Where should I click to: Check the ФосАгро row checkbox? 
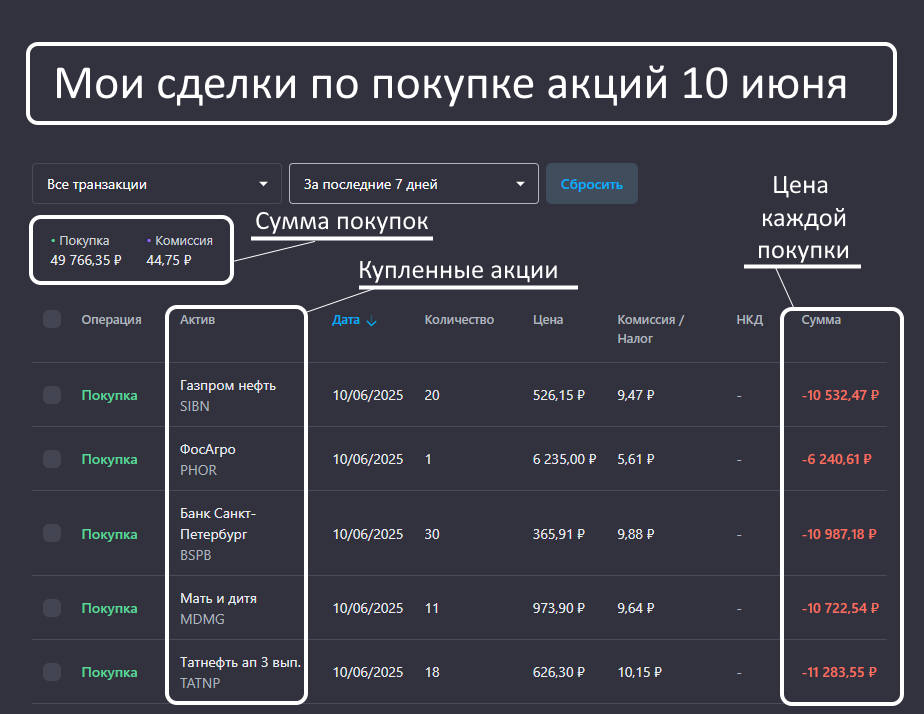52,459
